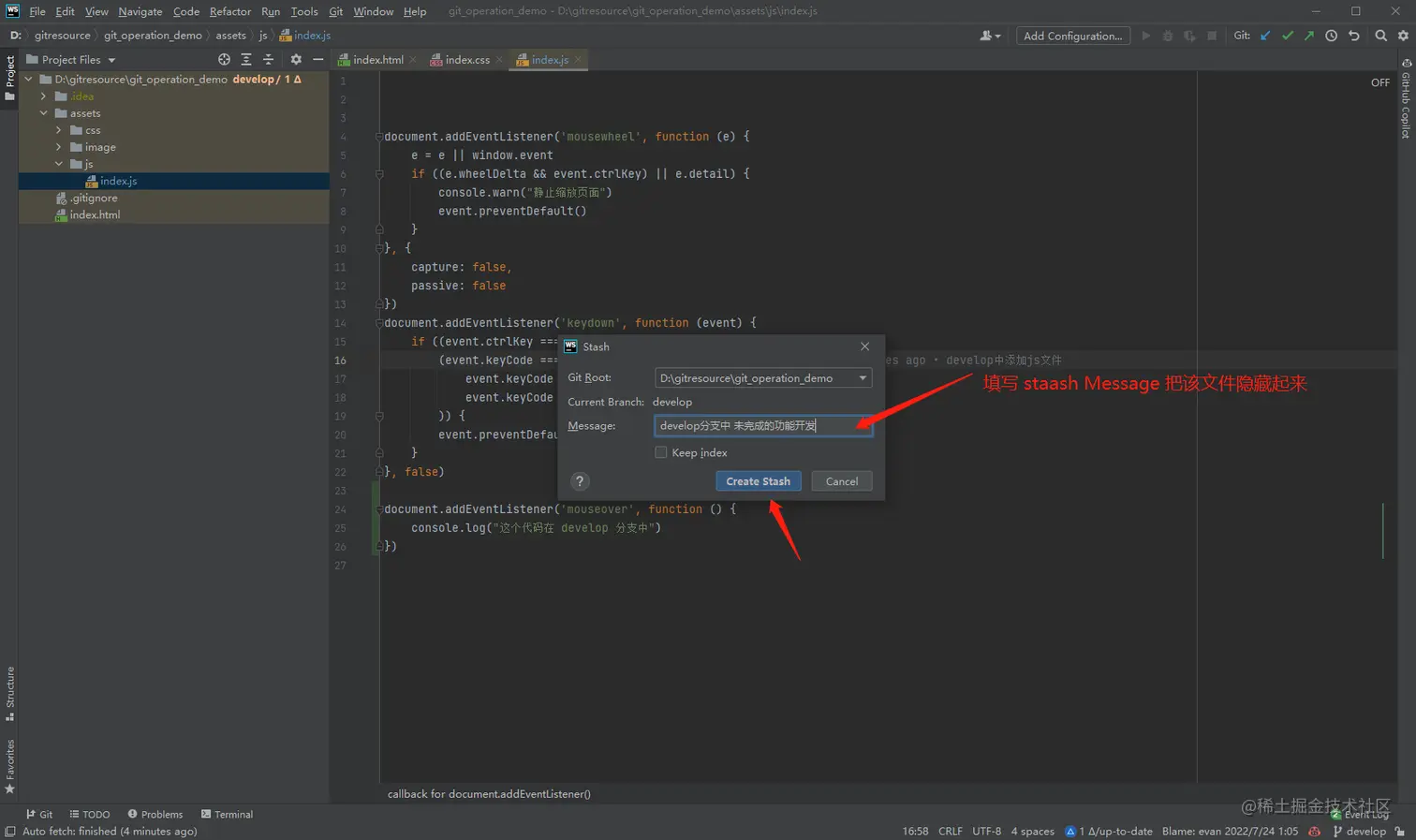Viewport: 1416px width, 840px height.
Task: Click the Select Opened File target icon
Action: 224,59
